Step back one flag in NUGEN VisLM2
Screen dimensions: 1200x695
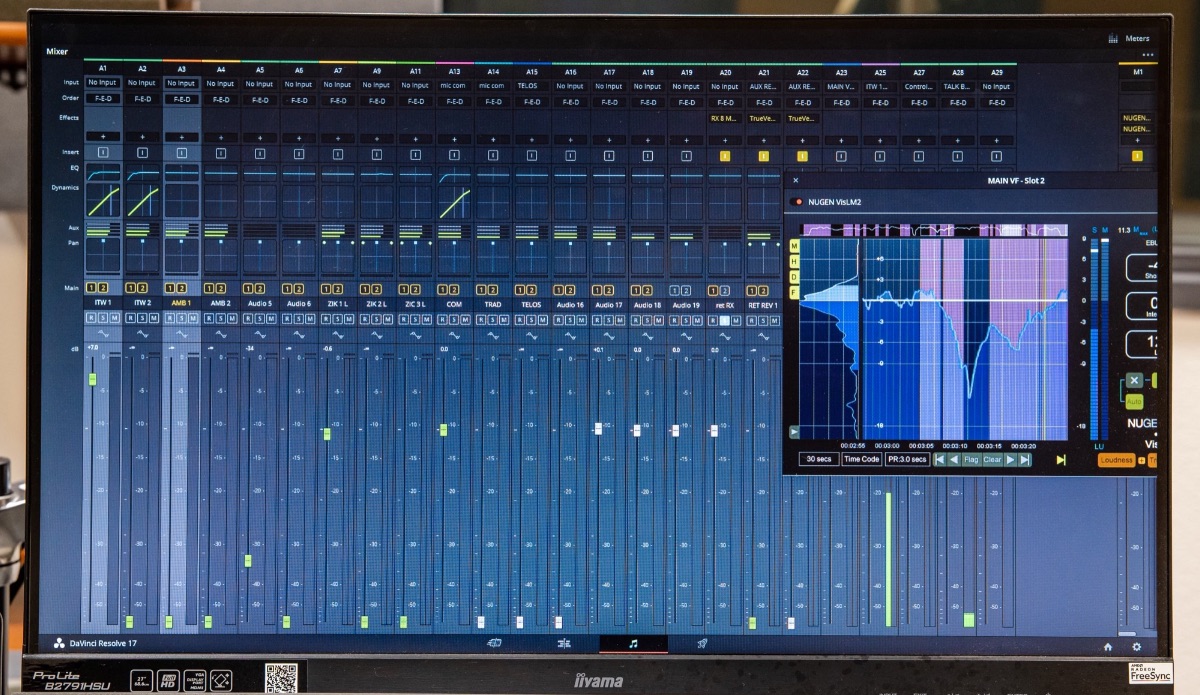pos(954,459)
